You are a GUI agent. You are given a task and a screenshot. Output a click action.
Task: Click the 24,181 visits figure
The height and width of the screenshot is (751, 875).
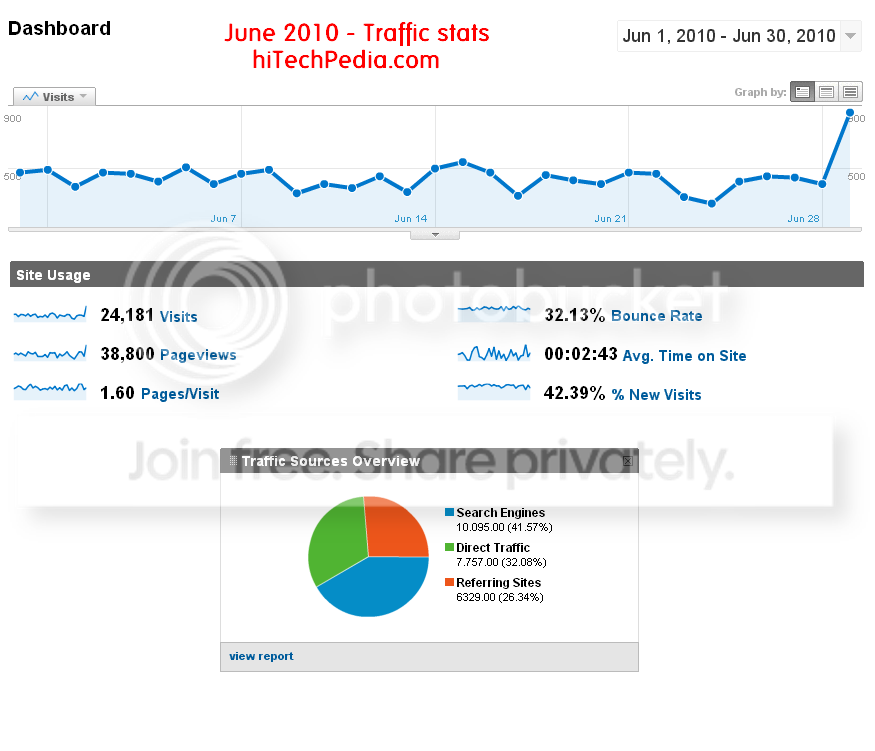(x=127, y=315)
